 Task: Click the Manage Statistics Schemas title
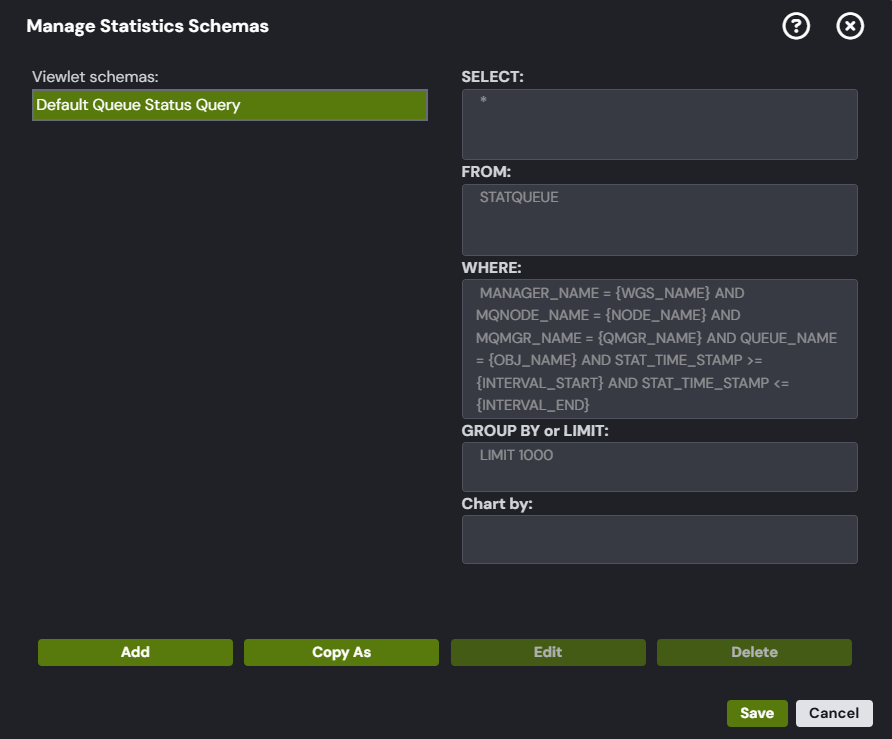pyautogui.click(x=147, y=26)
